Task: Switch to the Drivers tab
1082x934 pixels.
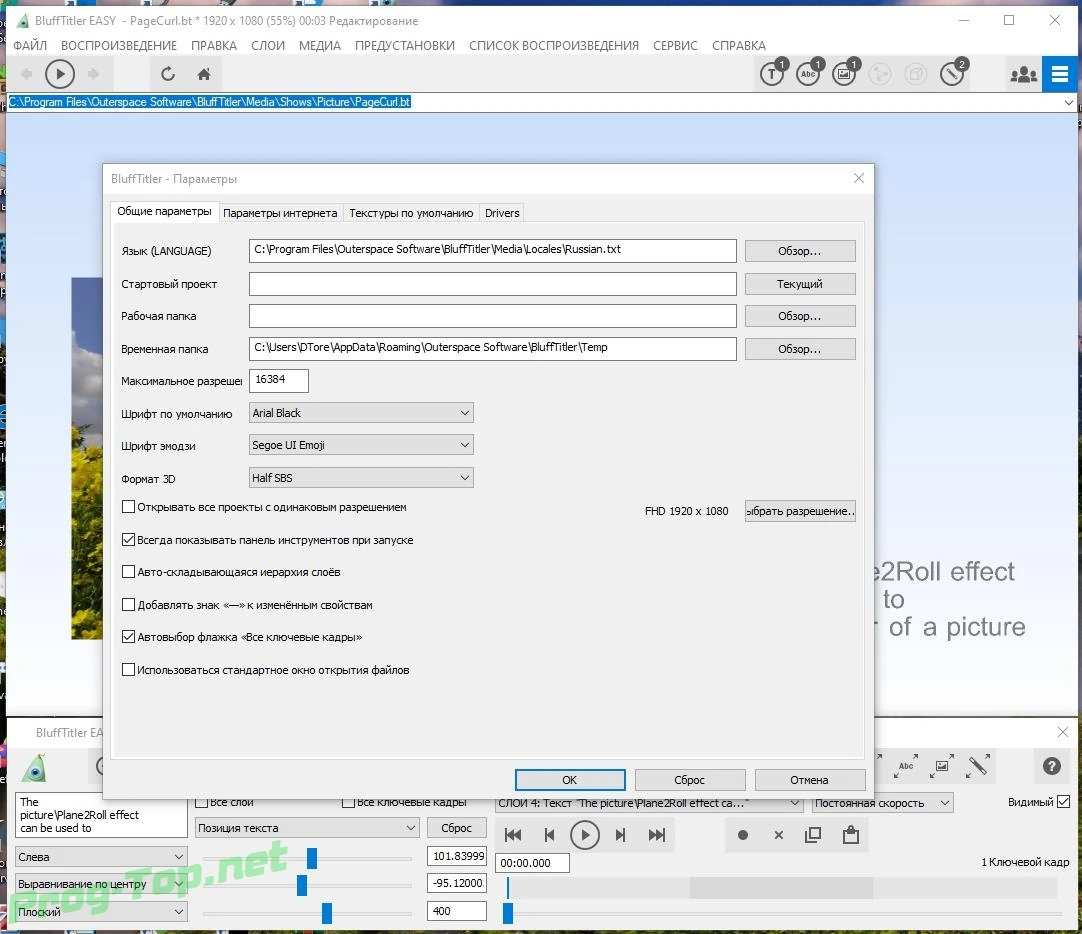Action: tap(502, 213)
